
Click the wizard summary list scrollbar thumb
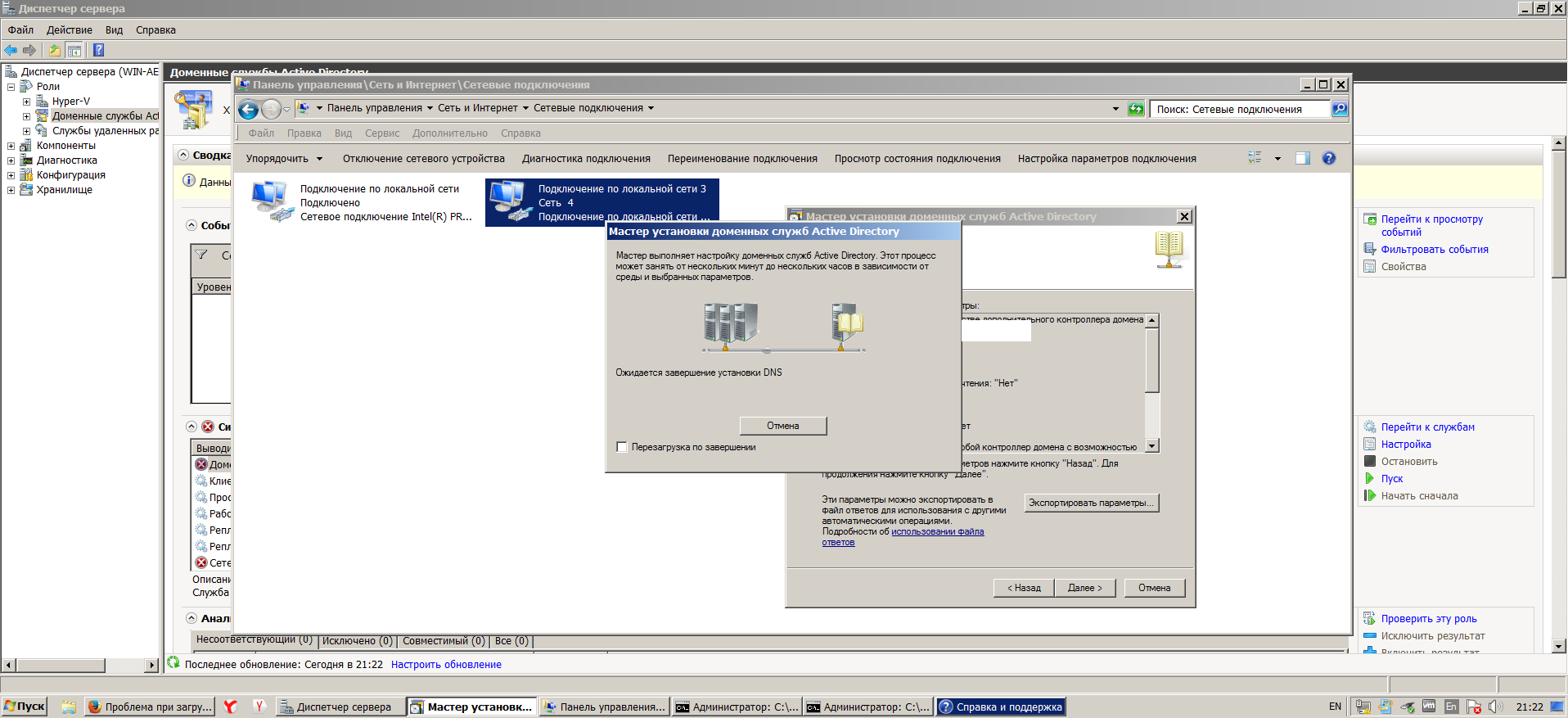pos(1152,360)
